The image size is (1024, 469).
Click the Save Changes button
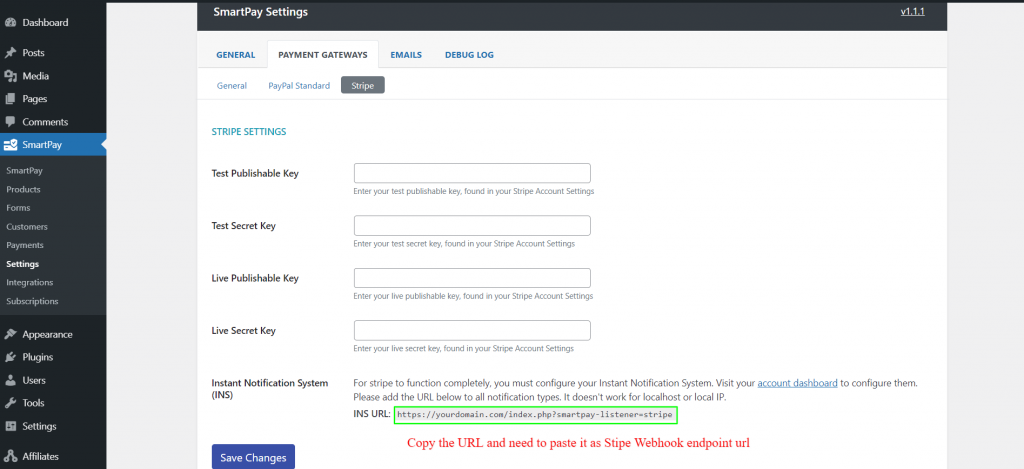[253, 457]
